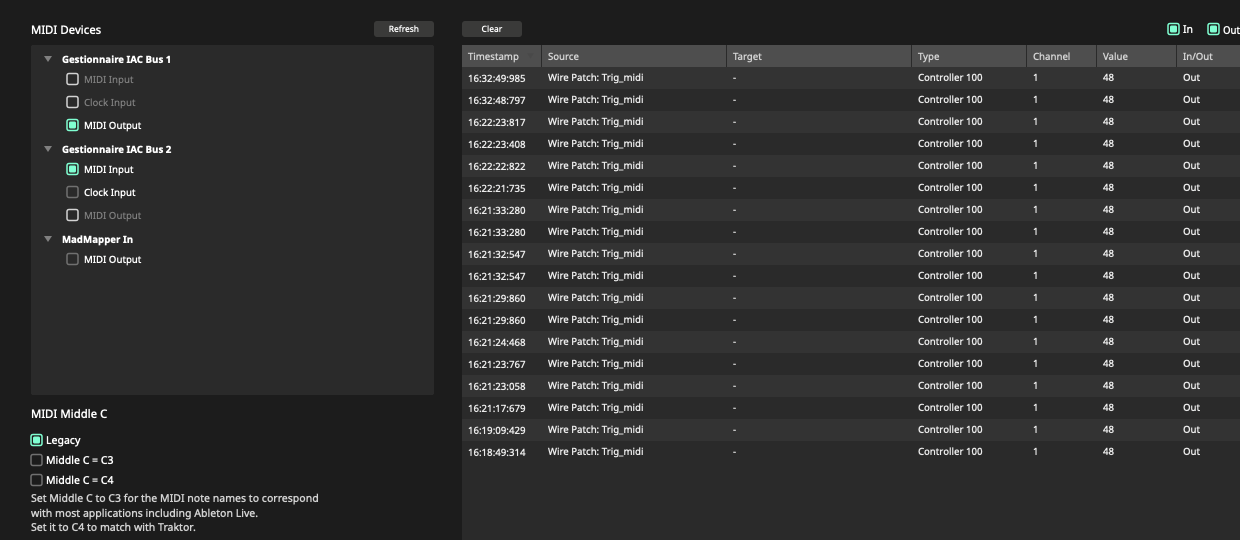Enable Clock Input under Gestionnaire IAC Bus 2
This screenshot has height=540, width=1240.
coord(72,192)
